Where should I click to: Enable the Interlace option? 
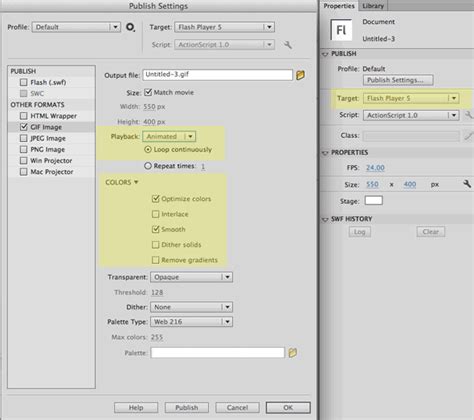click(x=155, y=214)
